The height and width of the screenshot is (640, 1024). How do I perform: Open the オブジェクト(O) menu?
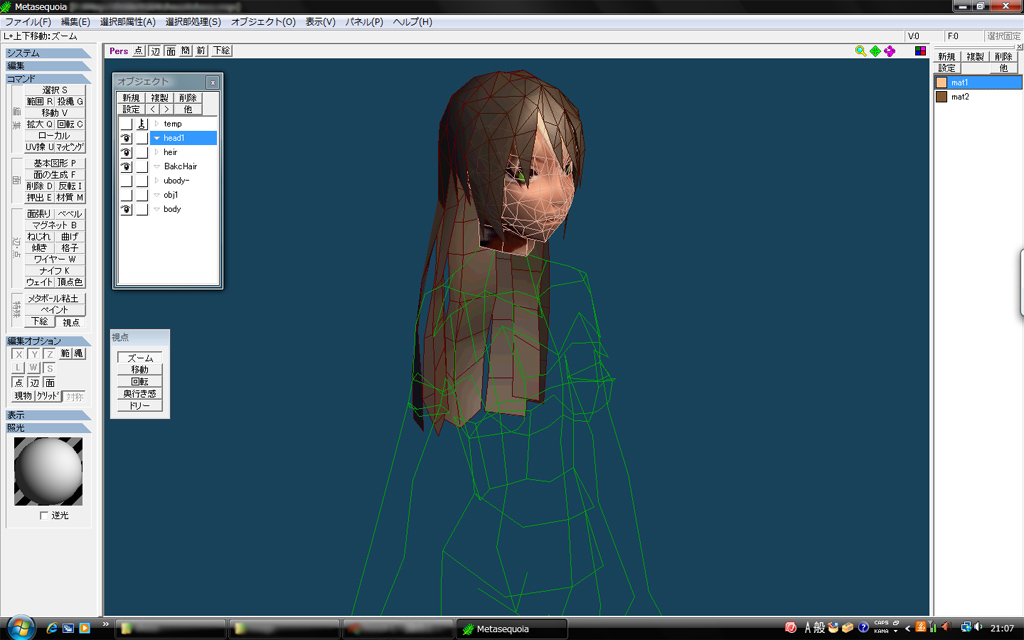click(263, 22)
